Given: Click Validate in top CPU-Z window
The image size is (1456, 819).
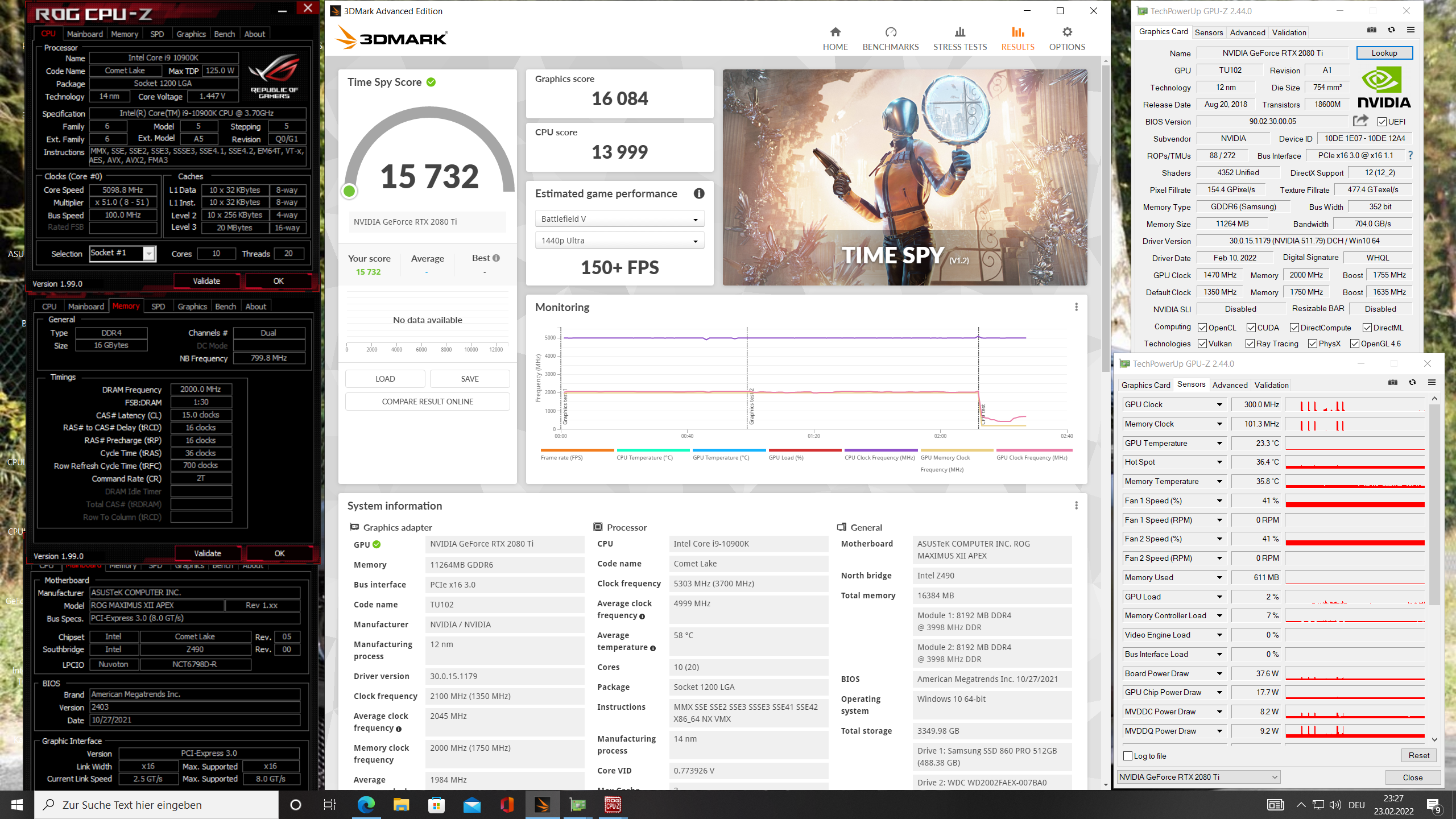Looking at the screenshot, I should tap(206, 281).
